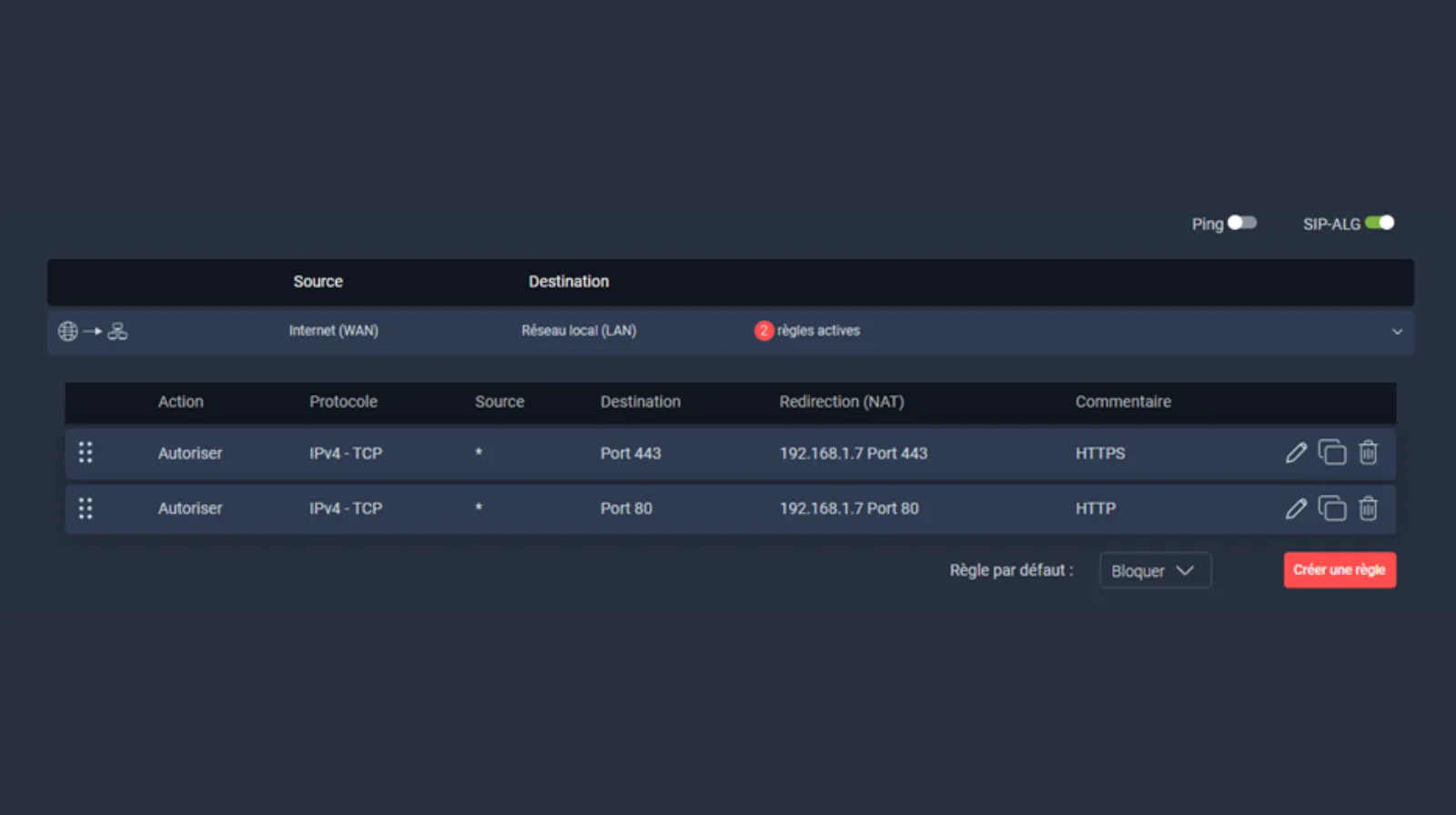
Task: Edit the HTTPS rule with pencil icon
Action: coord(1296,453)
